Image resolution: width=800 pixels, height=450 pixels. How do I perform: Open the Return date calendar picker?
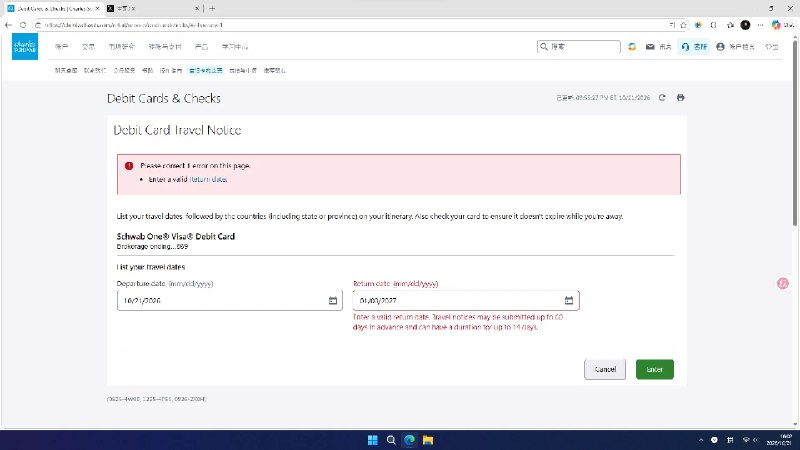tap(569, 301)
